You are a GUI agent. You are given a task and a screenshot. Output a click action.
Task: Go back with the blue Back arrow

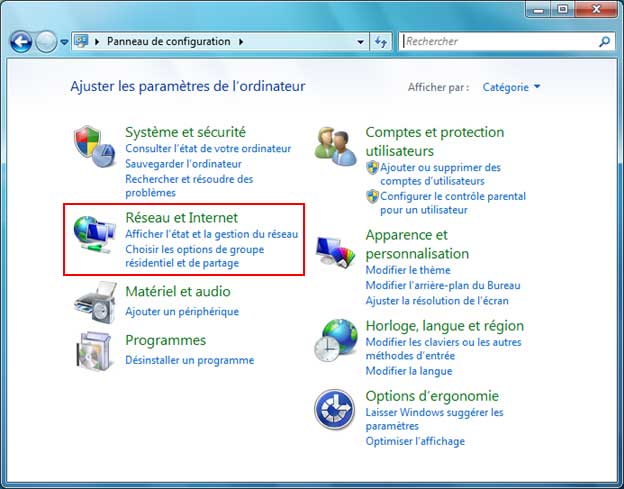[x=21, y=41]
